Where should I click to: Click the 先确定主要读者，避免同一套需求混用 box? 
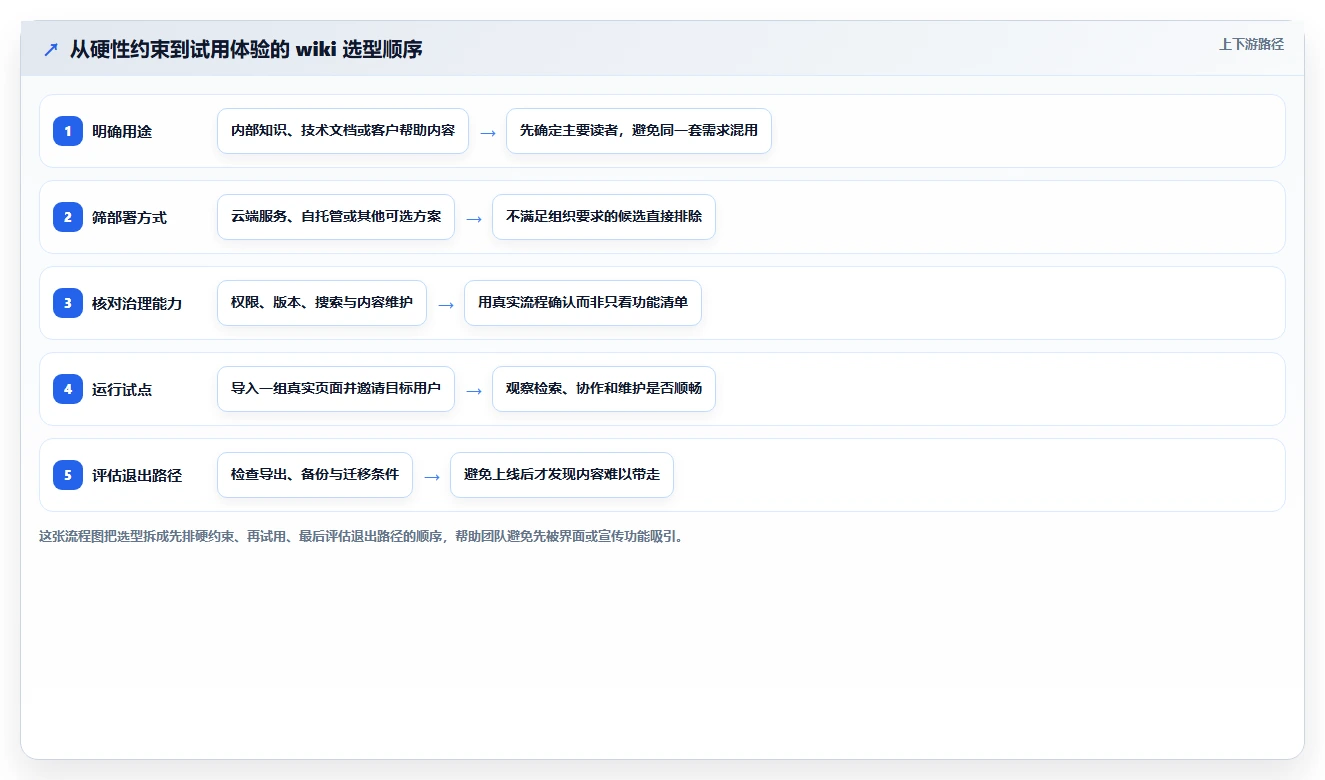tap(639, 131)
